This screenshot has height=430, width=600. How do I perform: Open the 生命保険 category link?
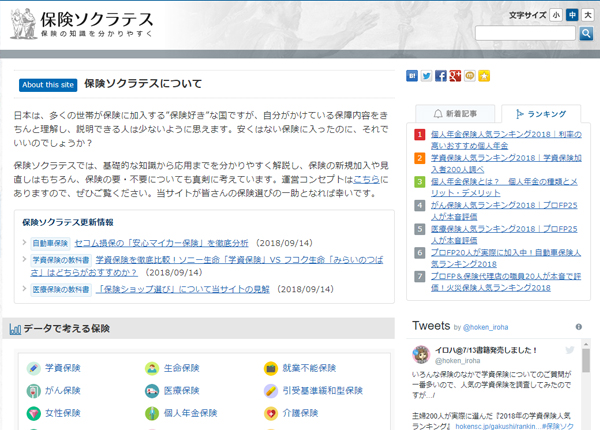[x=180, y=368]
